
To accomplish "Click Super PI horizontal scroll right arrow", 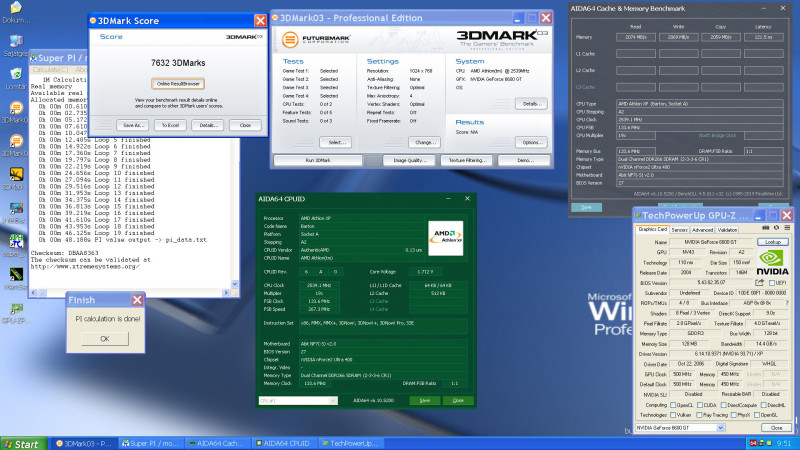I will pyautogui.click(x=226, y=293).
